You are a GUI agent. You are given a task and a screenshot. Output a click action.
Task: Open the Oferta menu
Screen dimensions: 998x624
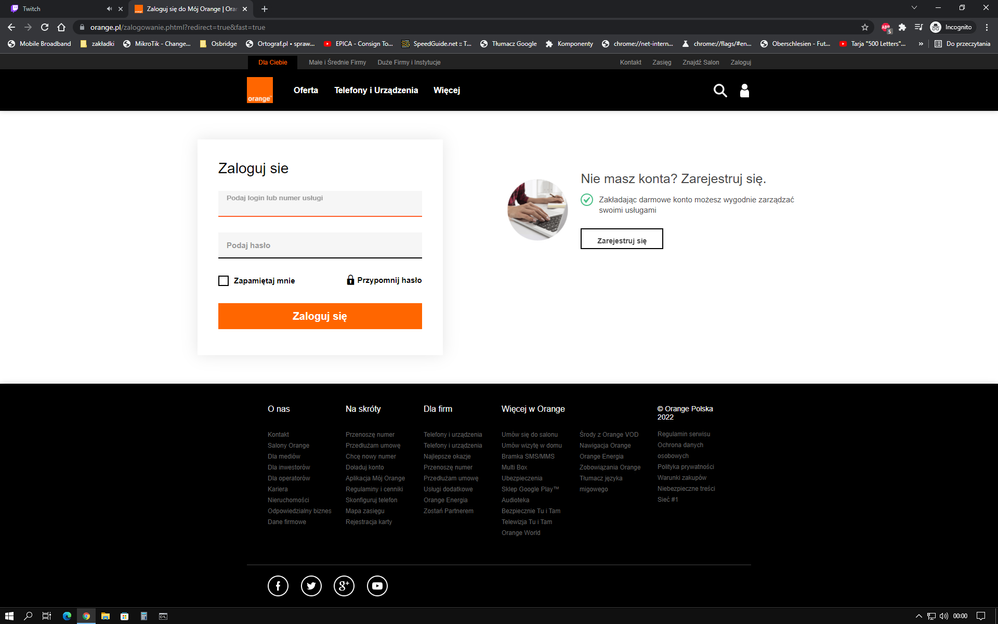306,90
